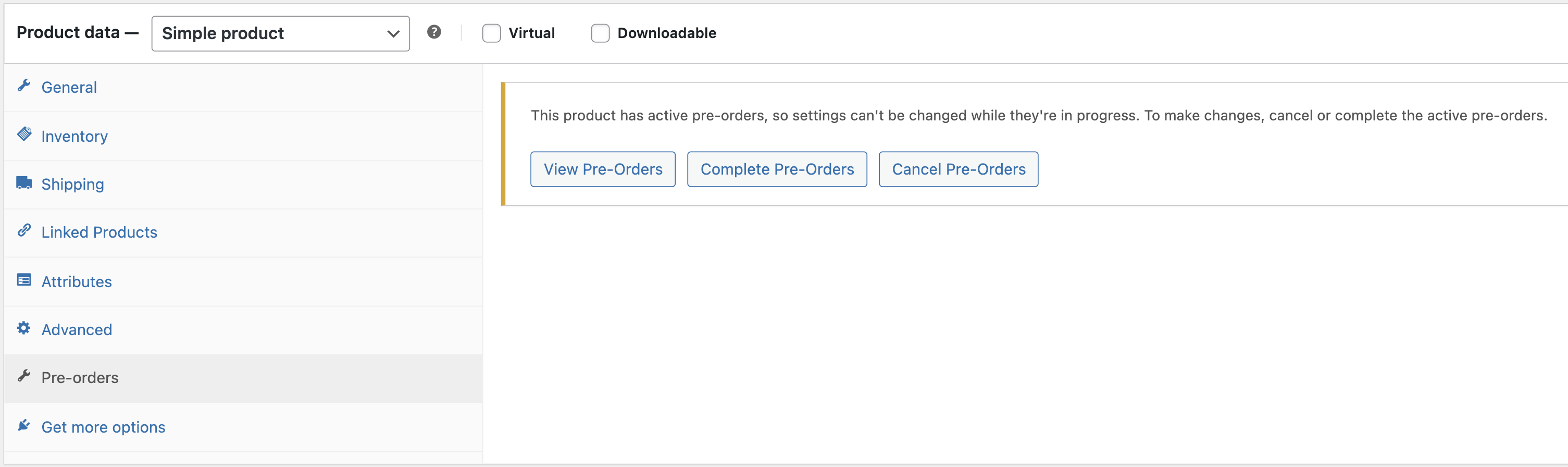Tick the Downloadable checkbox
Image resolution: width=1568 pixels, height=467 pixels.
[x=600, y=33]
